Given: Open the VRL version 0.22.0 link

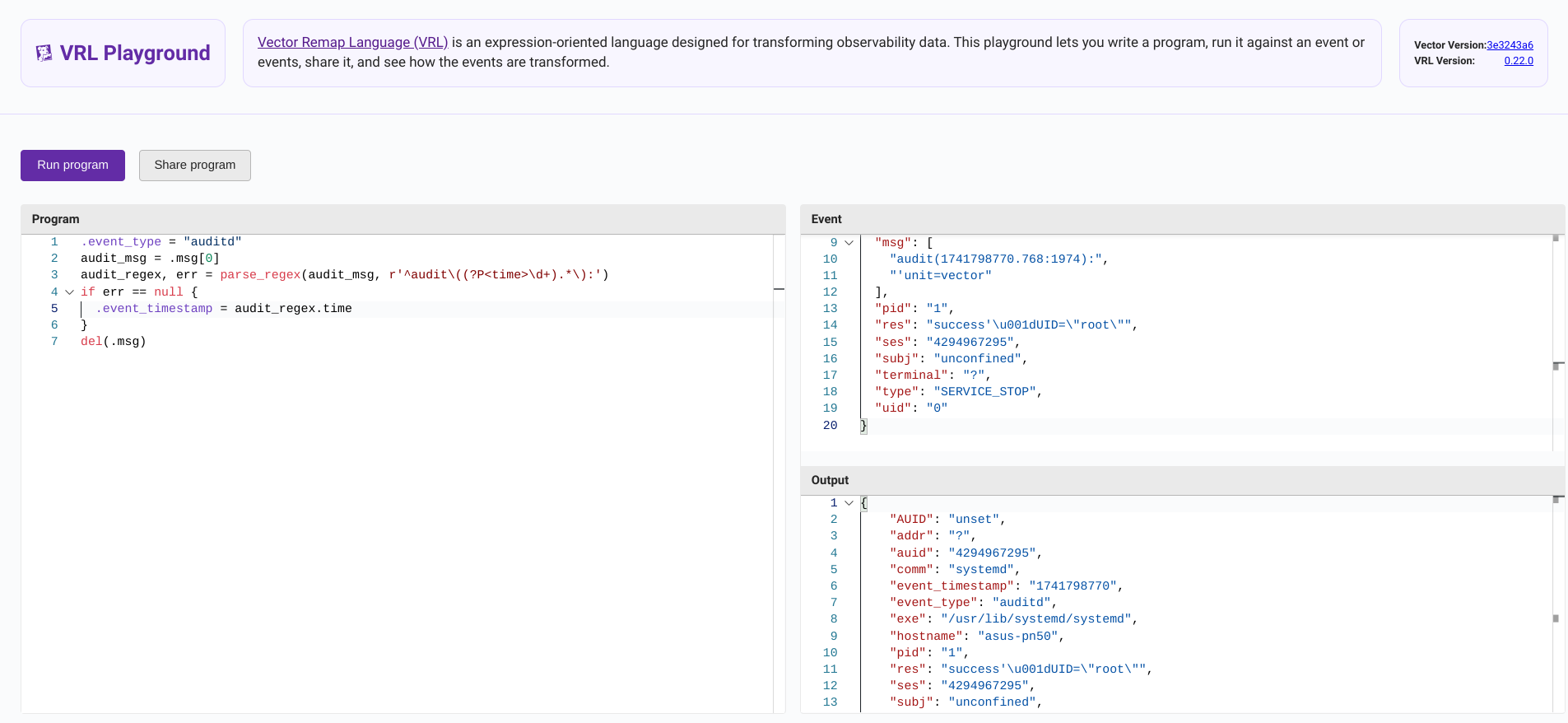Looking at the screenshot, I should click(1518, 61).
